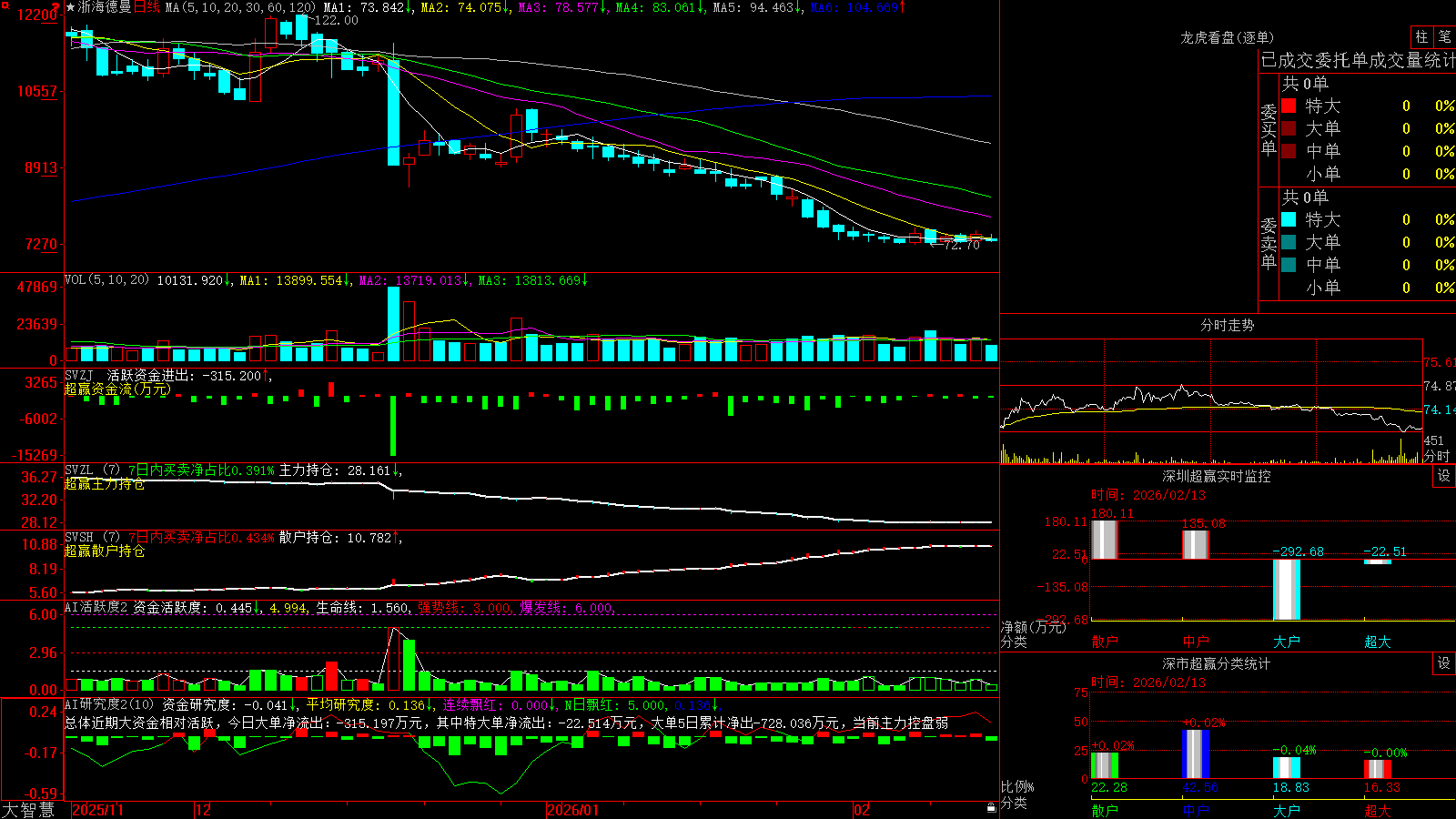Click the 2025/11 date marker on timeline
Viewport: 1456px width, 819px height.
97,810
